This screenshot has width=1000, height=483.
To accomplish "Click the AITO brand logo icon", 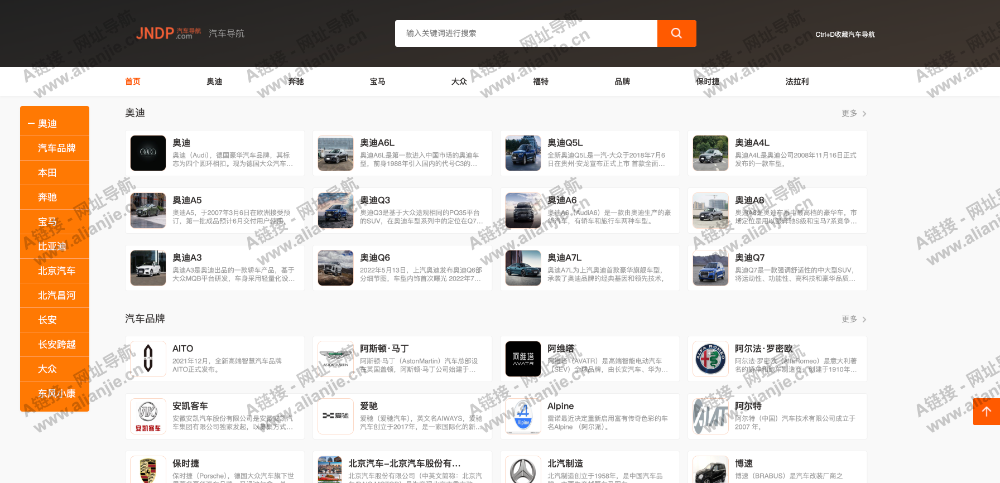I will coord(148,359).
